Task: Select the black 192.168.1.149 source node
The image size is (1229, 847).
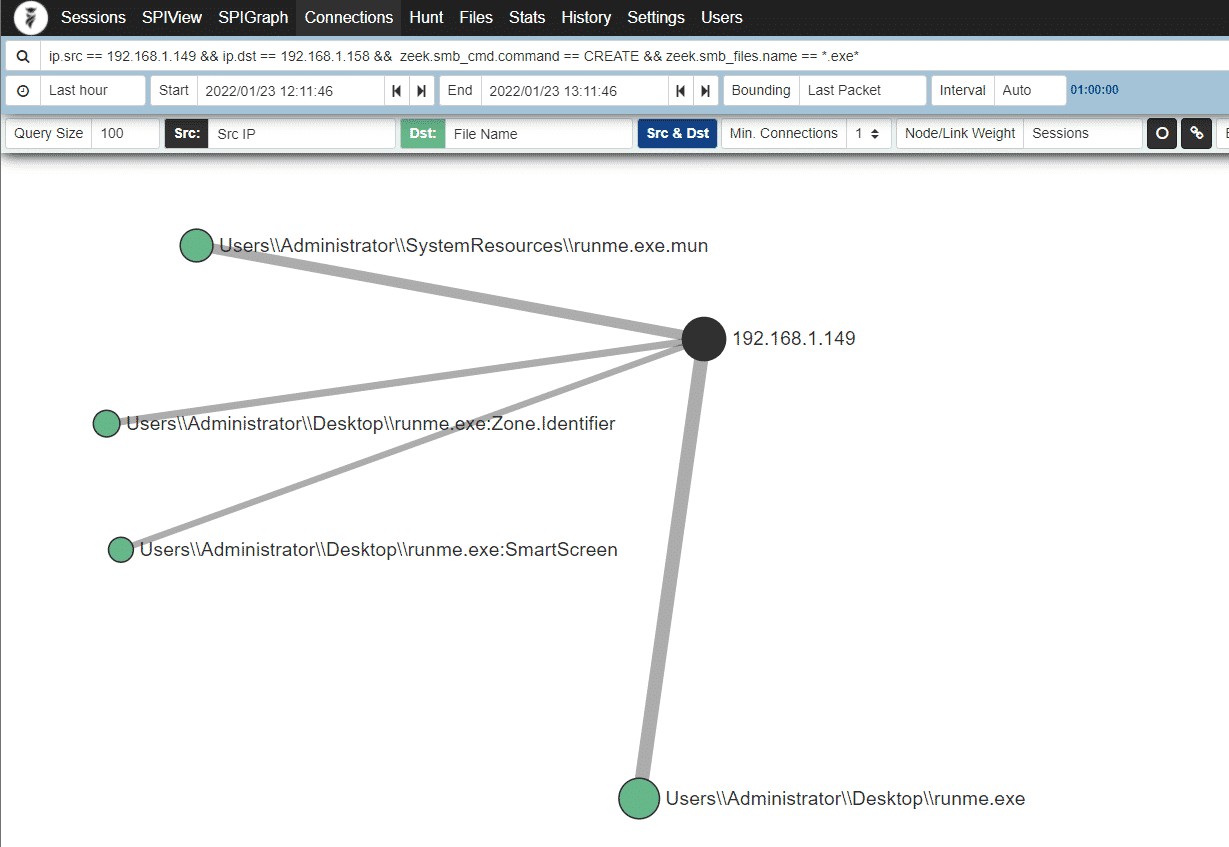Action: (704, 338)
